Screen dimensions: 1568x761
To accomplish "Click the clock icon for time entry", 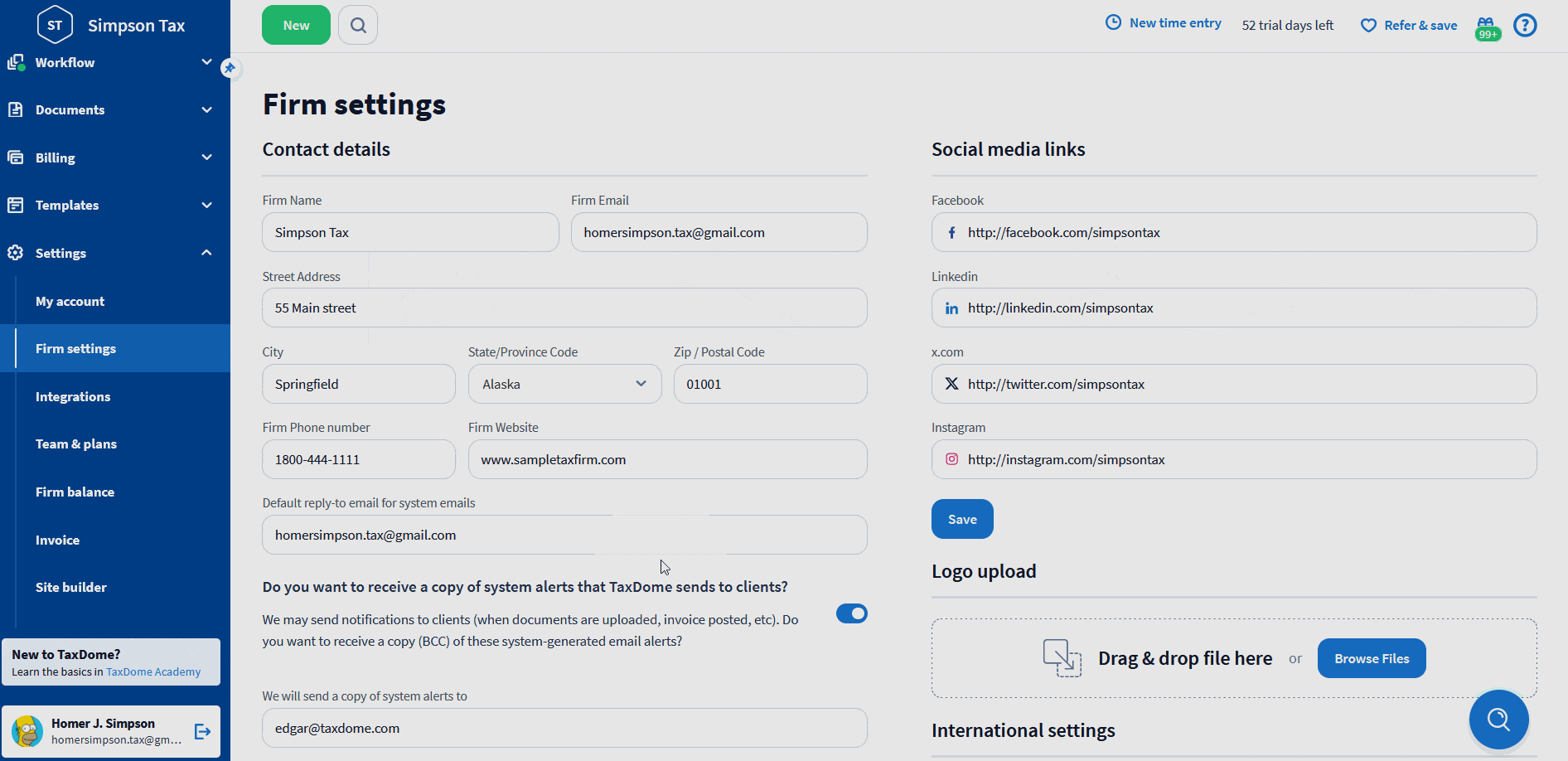I will pyautogui.click(x=1114, y=23).
